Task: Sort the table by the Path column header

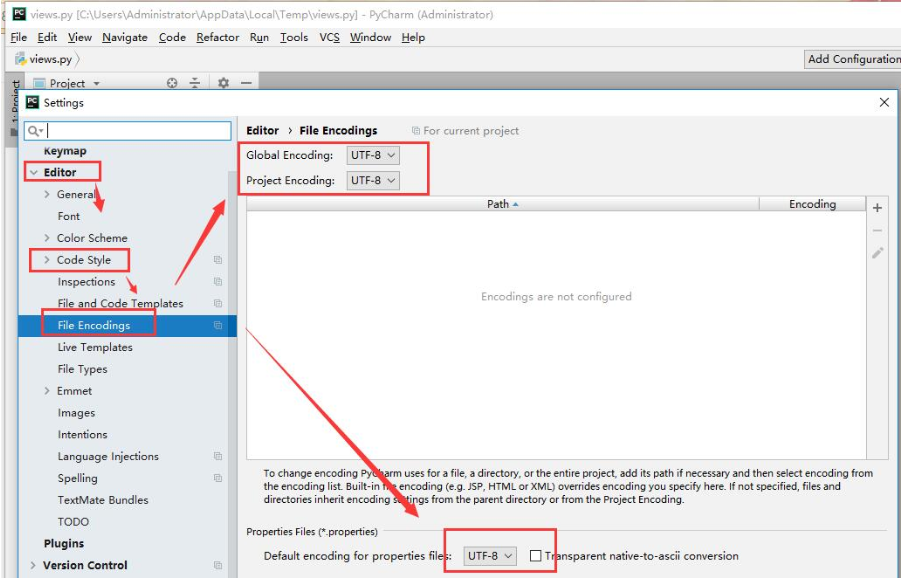Action: (502, 204)
